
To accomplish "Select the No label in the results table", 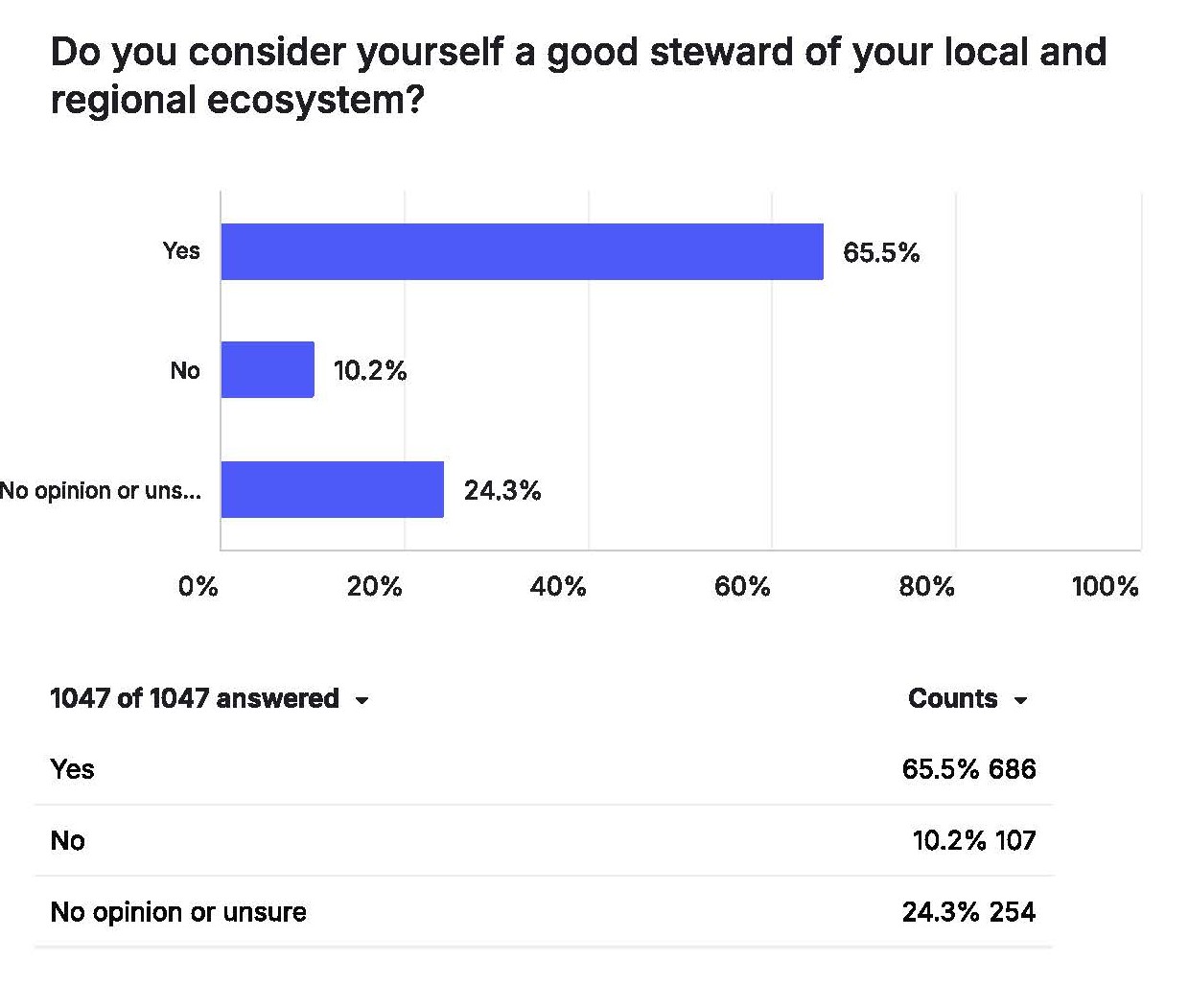I will [67, 841].
